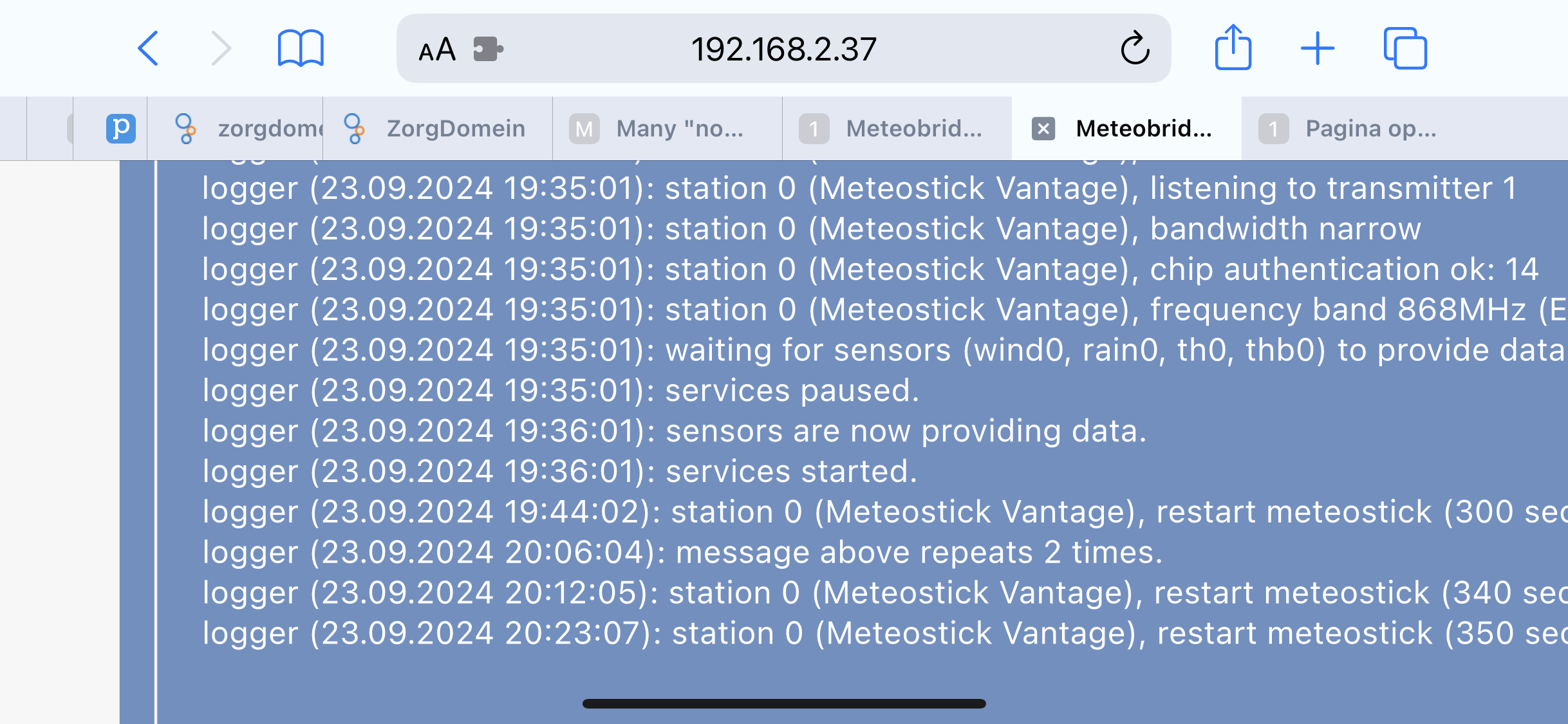This screenshot has height=724, width=1568.
Task: Switch to the pinned blue P tab
Action: tap(120, 128)
